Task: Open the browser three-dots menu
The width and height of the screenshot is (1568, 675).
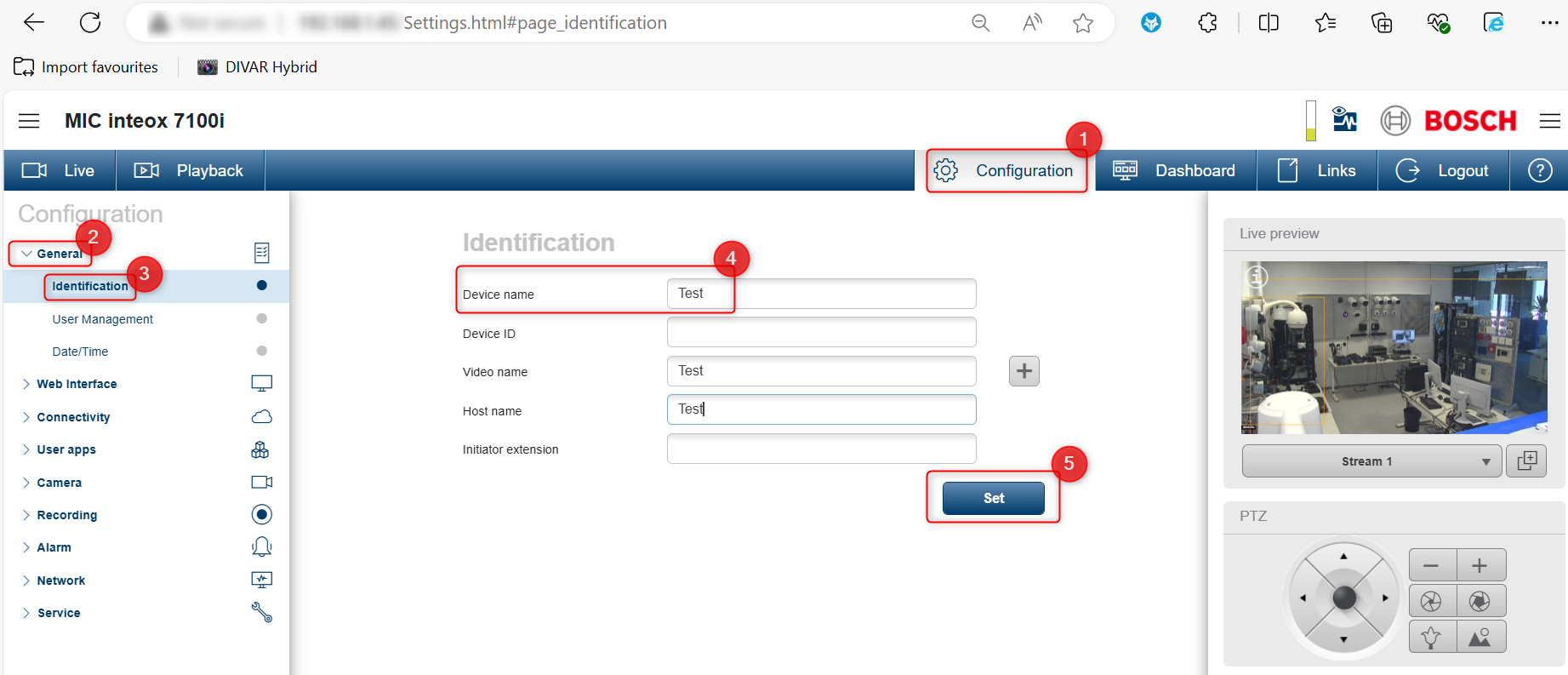Action: 1550,23
